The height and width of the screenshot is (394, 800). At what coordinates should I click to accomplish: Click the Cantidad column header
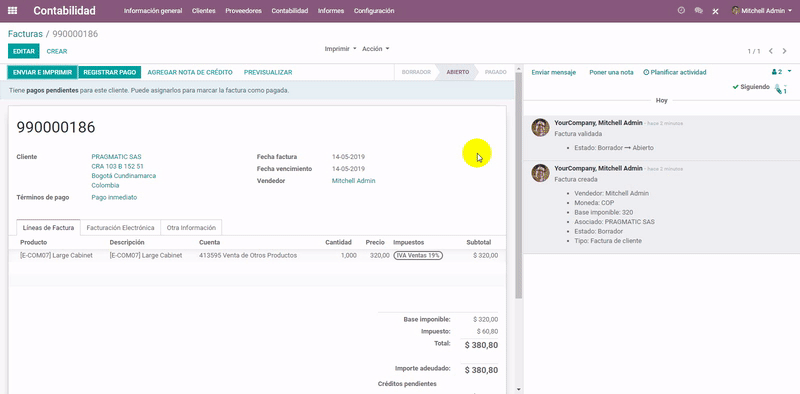tap(338, 242)
